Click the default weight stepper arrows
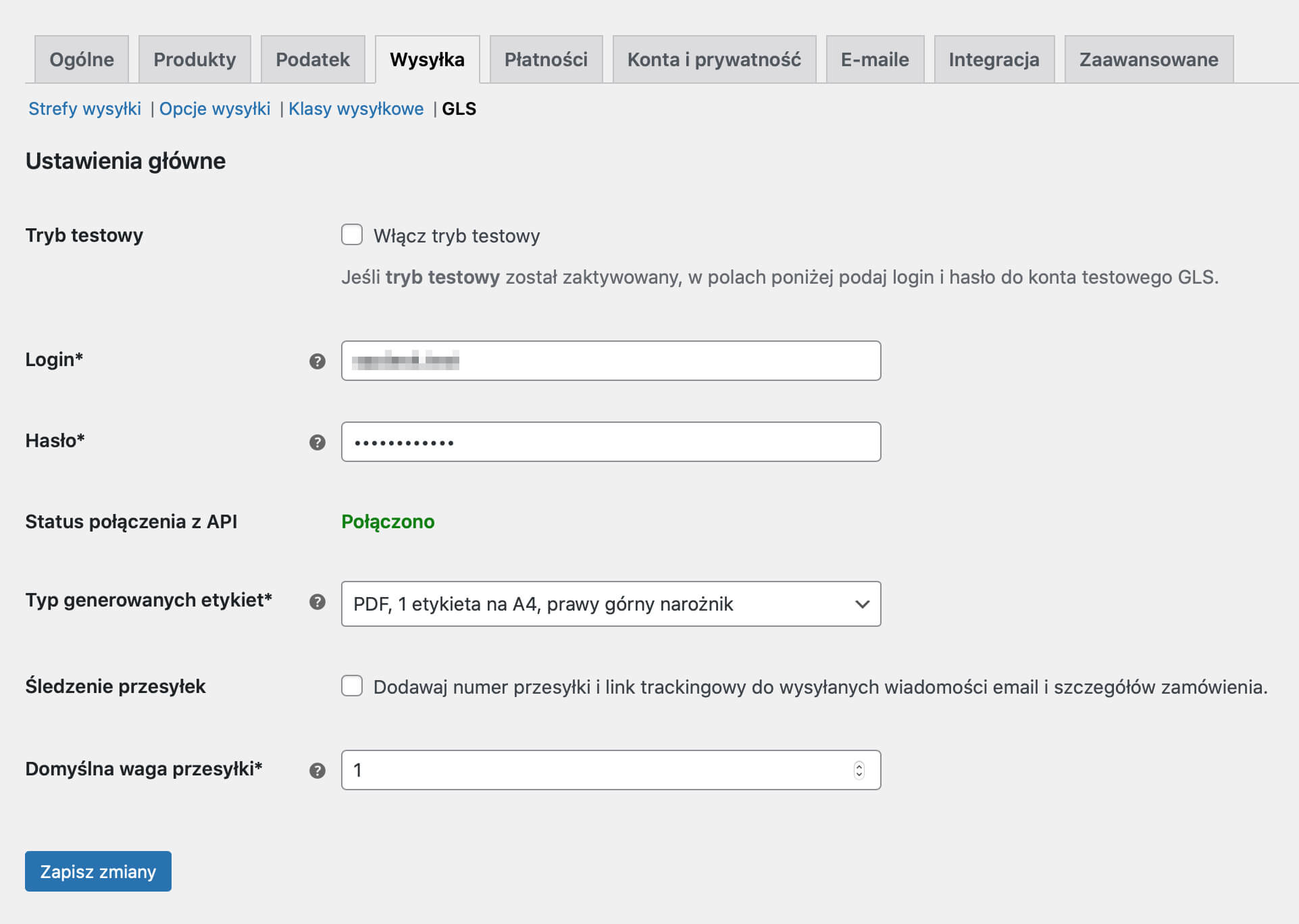Screen dimensions: 1299x924 [x=859, y=770]
